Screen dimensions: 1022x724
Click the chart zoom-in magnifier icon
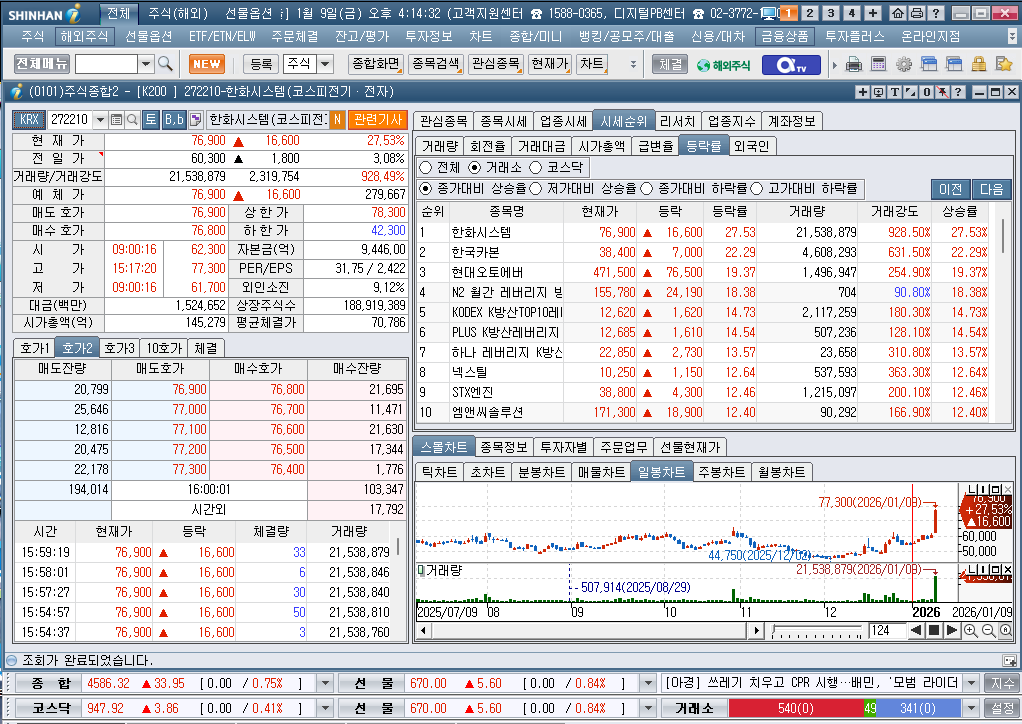coord(971,630)
